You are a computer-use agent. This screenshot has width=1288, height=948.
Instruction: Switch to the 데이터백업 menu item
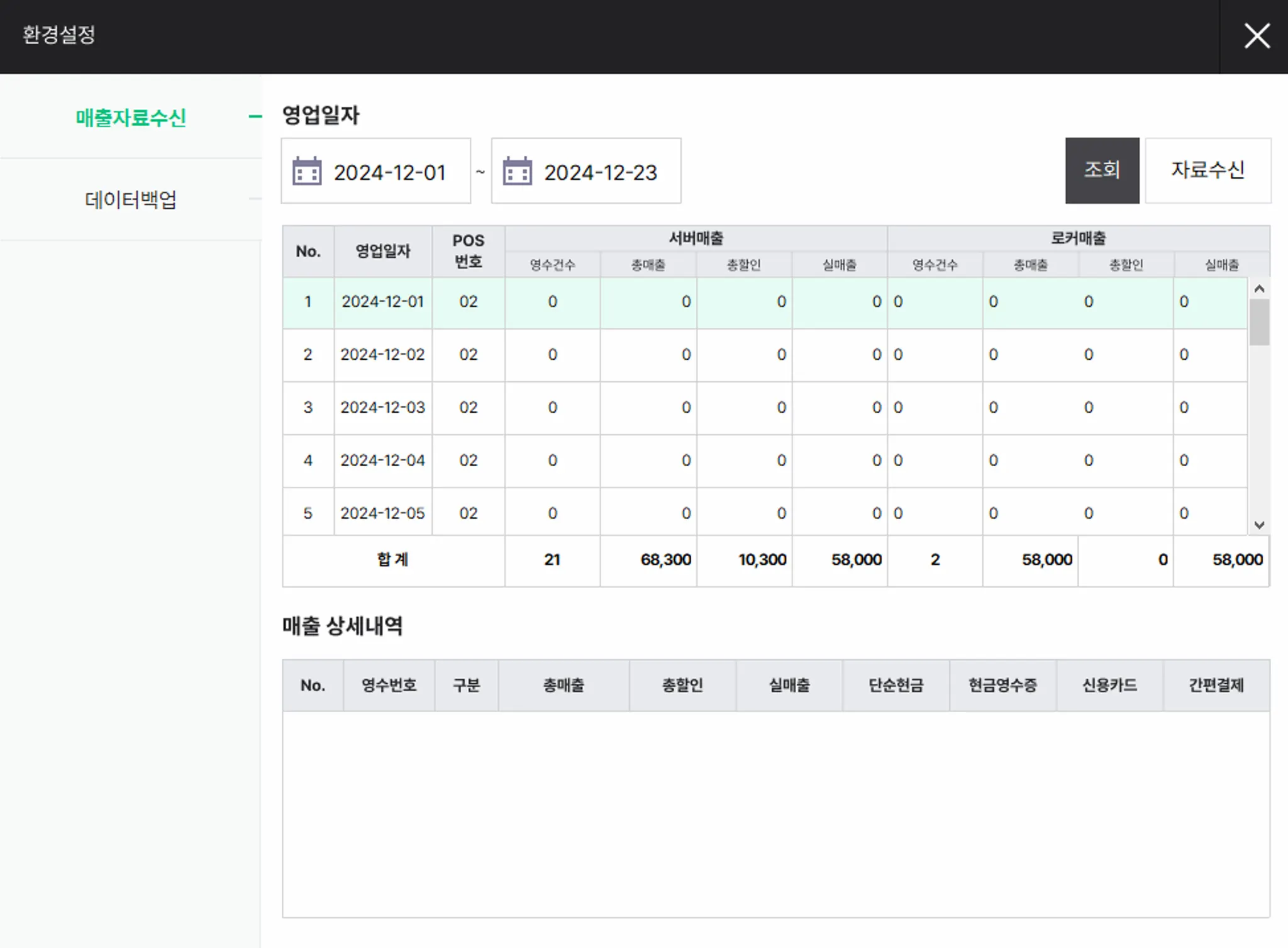(x=131, y=200)
